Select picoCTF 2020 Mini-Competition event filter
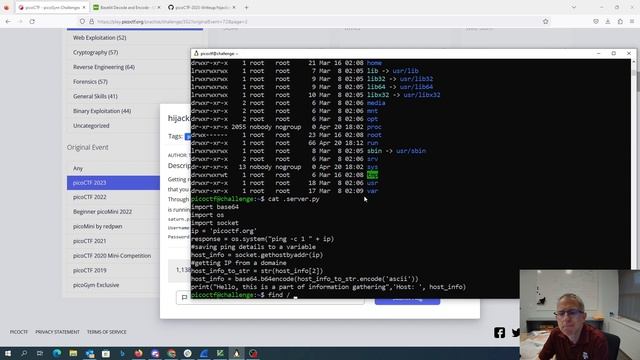640x360 pixels. pyautogui.click(x=112, y=256)
